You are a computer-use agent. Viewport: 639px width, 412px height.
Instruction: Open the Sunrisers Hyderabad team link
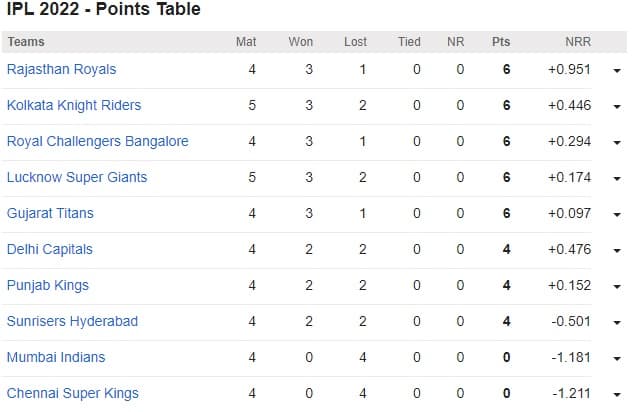[72, 321]
